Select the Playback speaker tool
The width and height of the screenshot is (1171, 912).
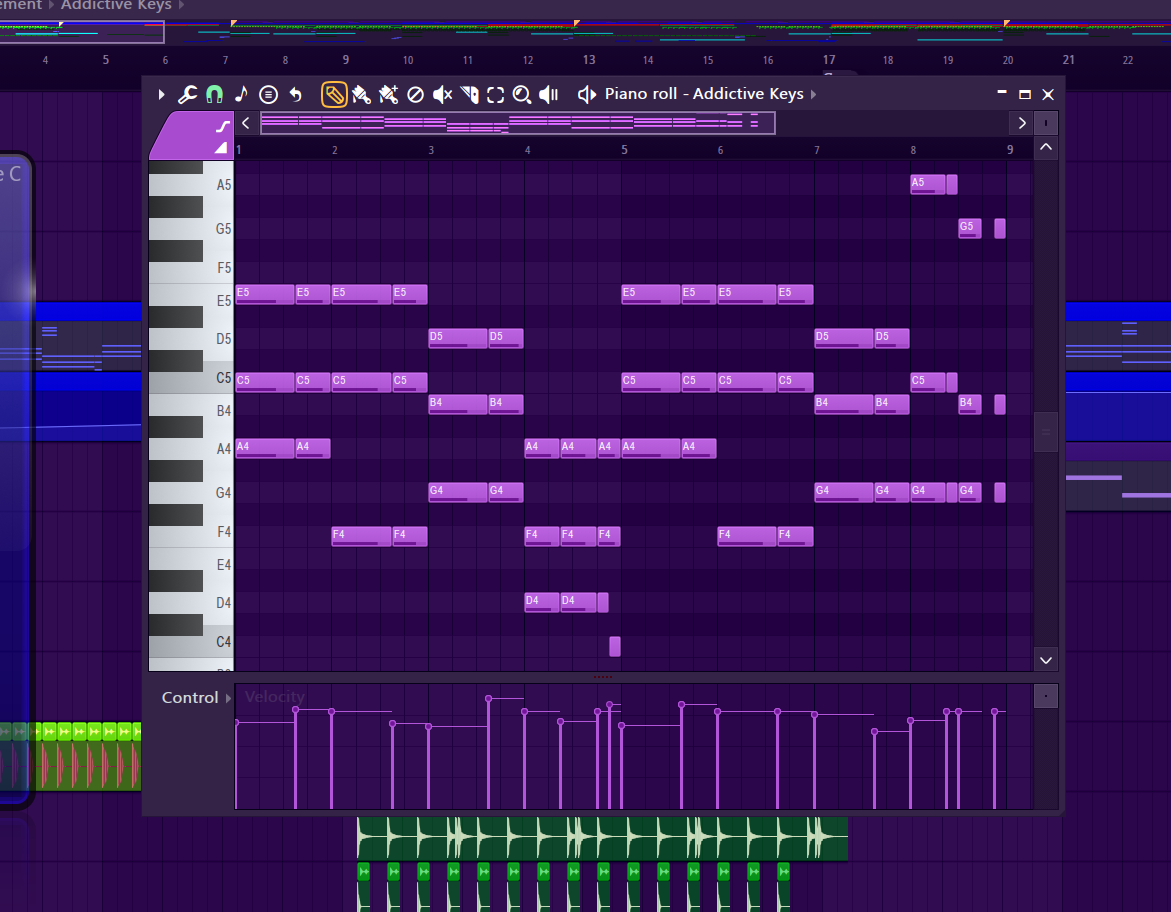(549, 95)
